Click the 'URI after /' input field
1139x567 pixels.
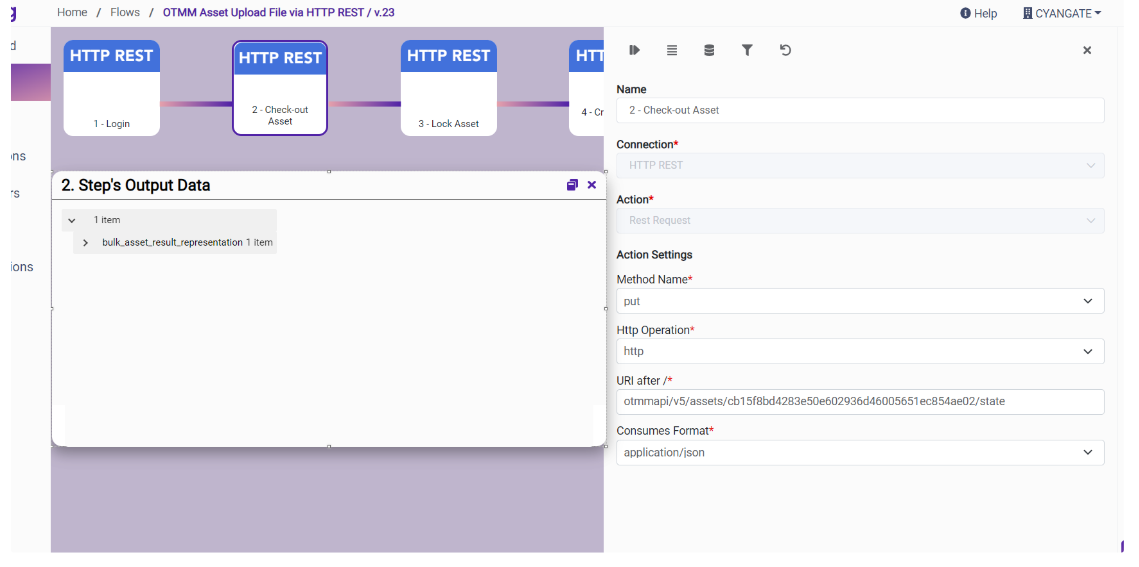coord(860,401)
